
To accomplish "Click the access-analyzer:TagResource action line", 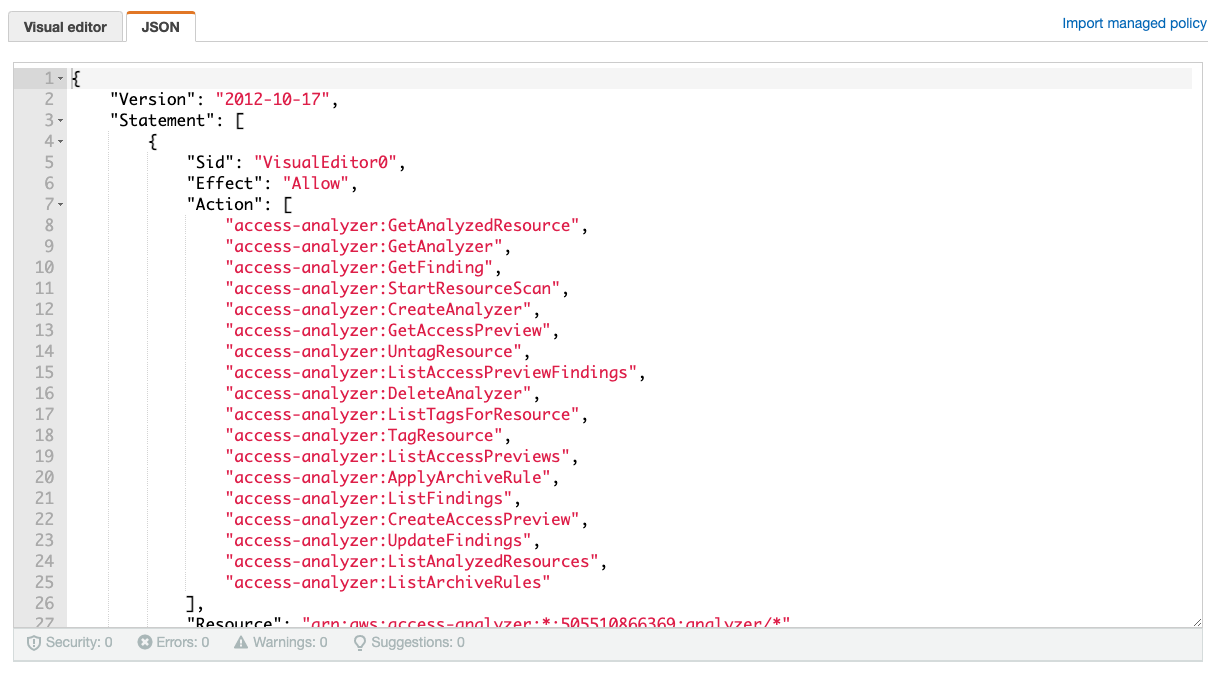I will (x=364, y=435).
